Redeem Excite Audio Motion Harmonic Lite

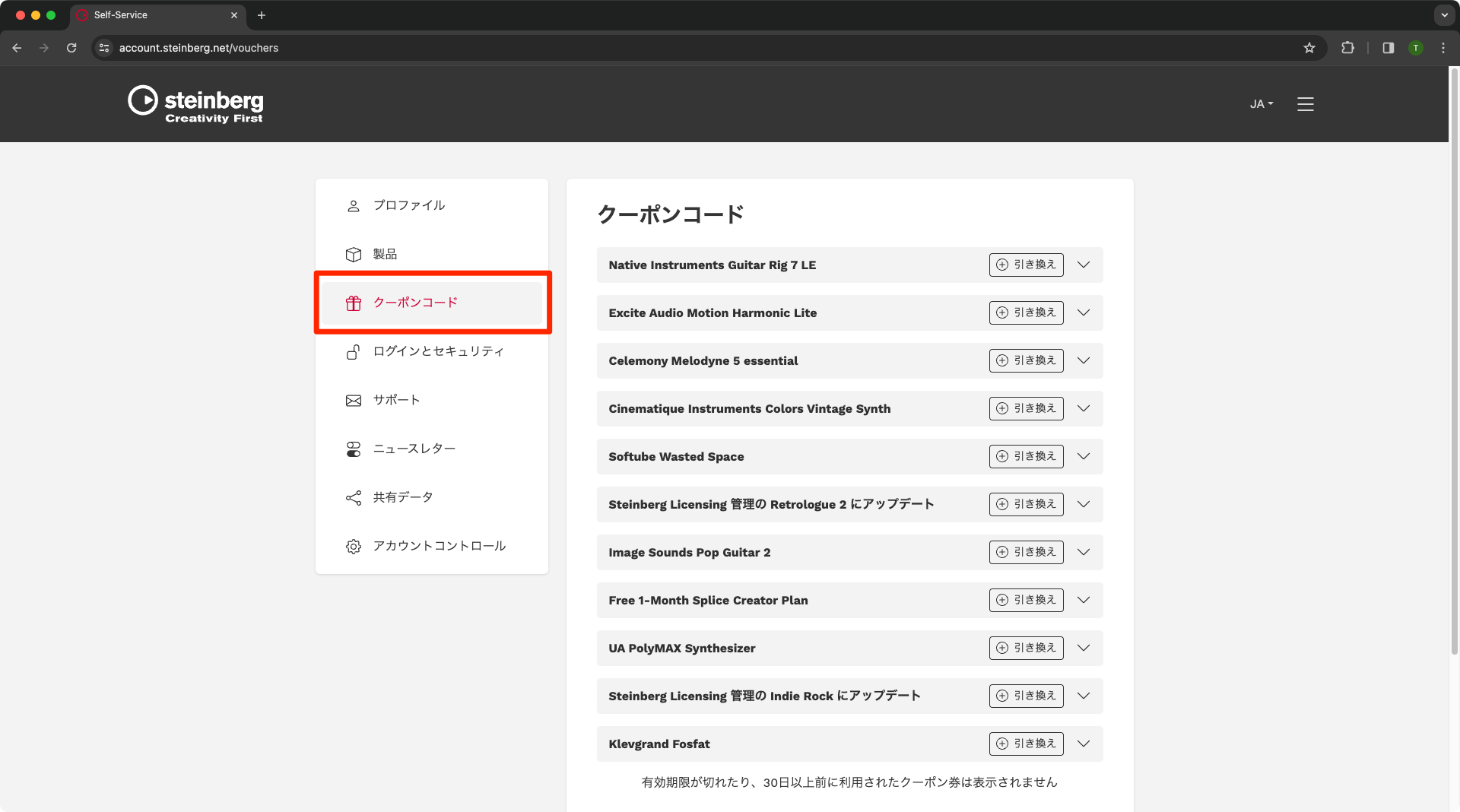(x=1026, y=312)
